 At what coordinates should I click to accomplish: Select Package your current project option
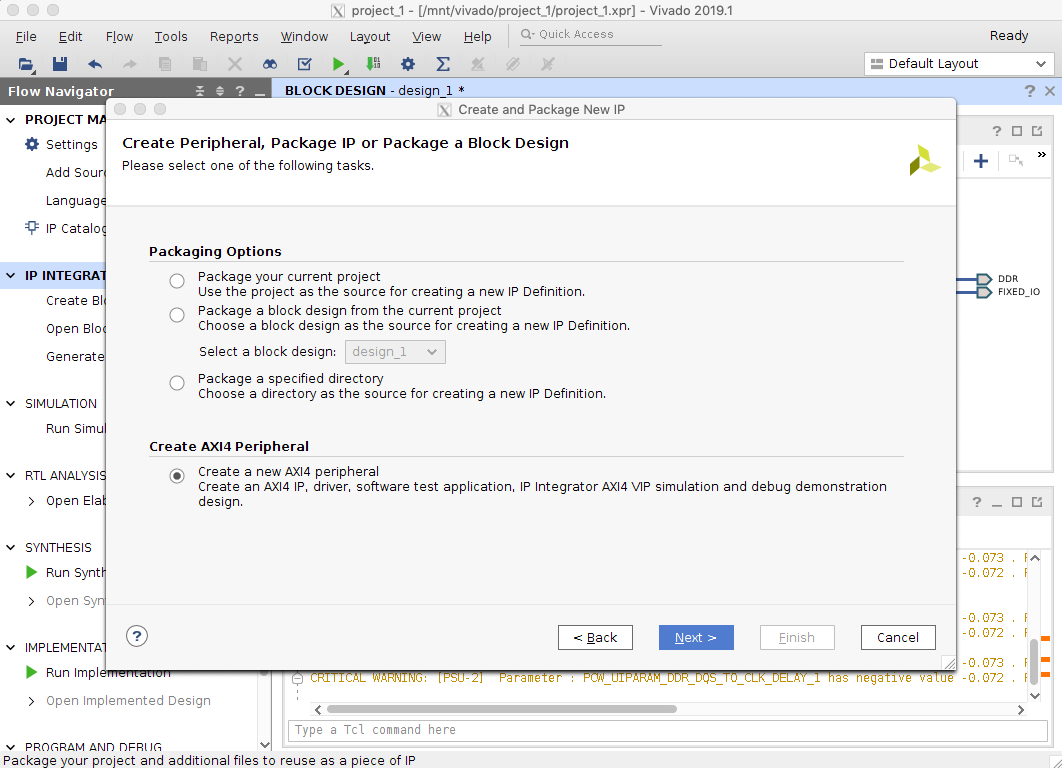point(177,281)
